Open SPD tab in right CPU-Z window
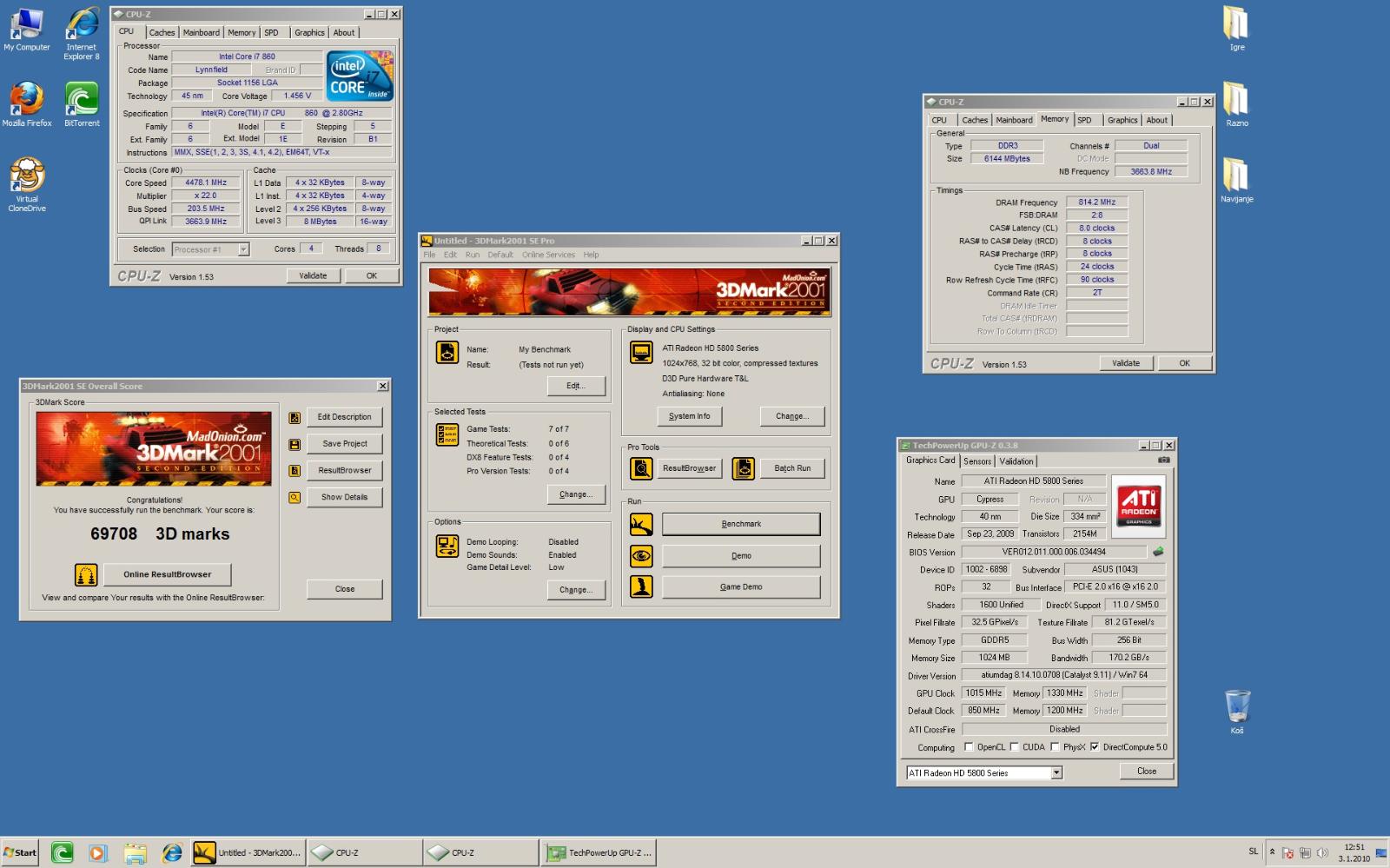This screenshot has width=1390, height=868. tap(1084, 121)
